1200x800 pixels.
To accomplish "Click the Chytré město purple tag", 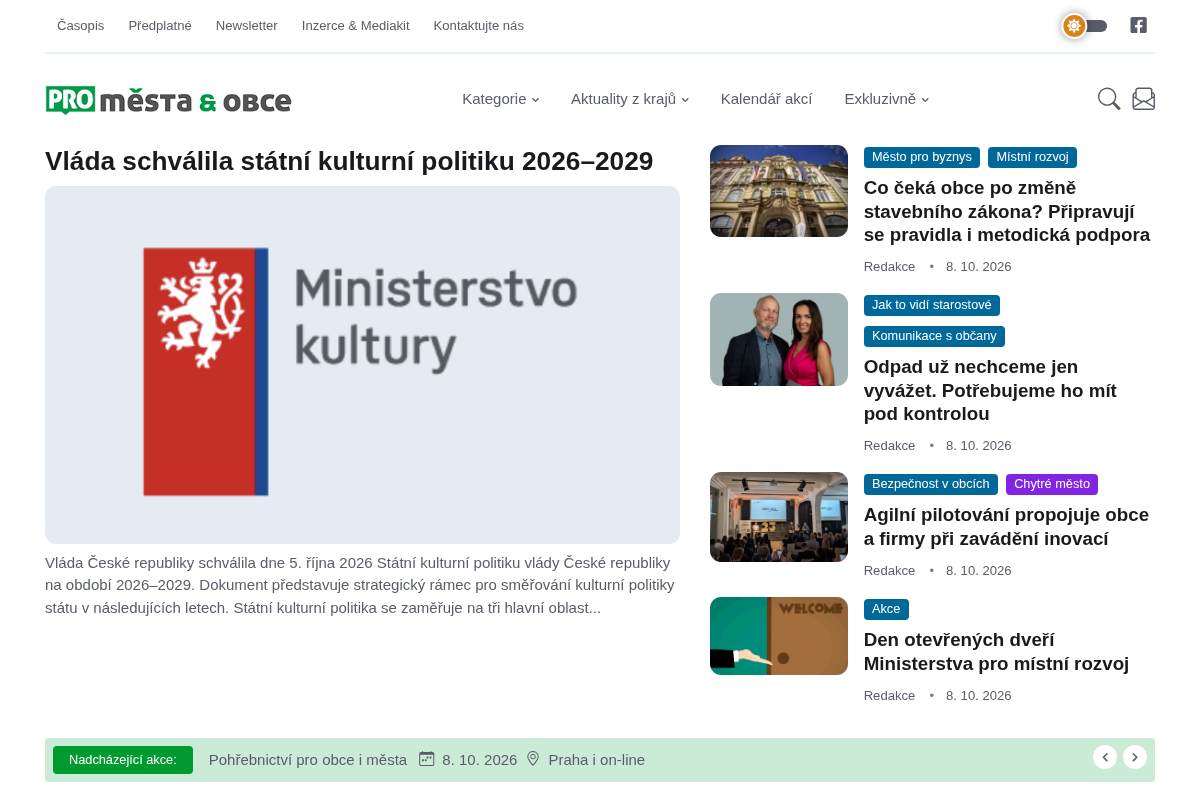I will pos(1052,484).
